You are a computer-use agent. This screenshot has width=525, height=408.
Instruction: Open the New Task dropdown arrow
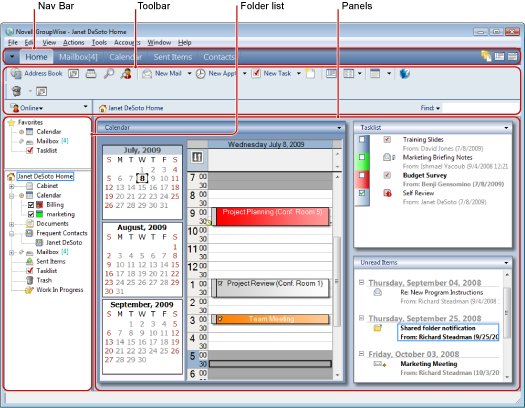click(x=299, y=73)
